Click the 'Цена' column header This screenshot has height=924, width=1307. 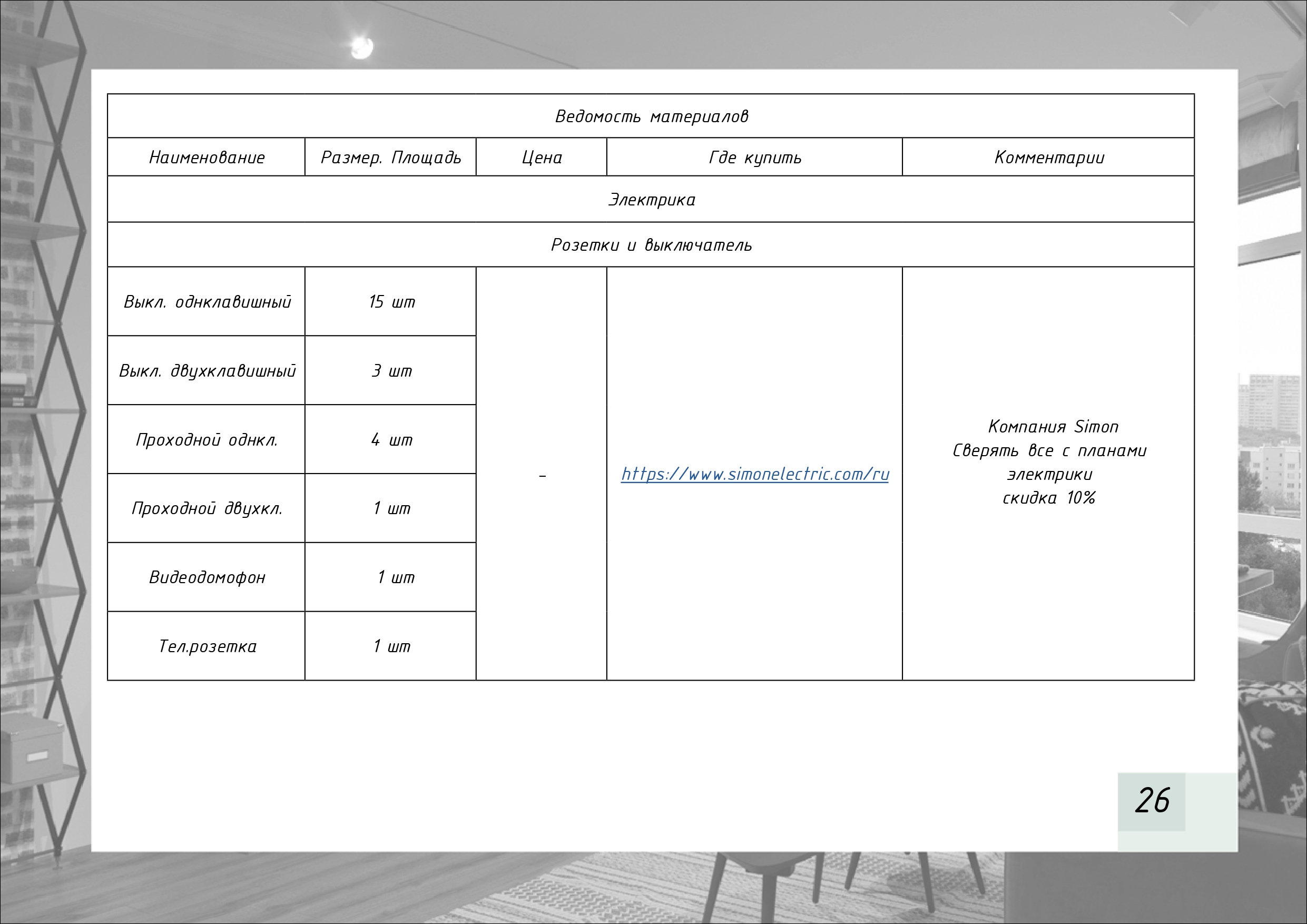[x=542, y=158]
